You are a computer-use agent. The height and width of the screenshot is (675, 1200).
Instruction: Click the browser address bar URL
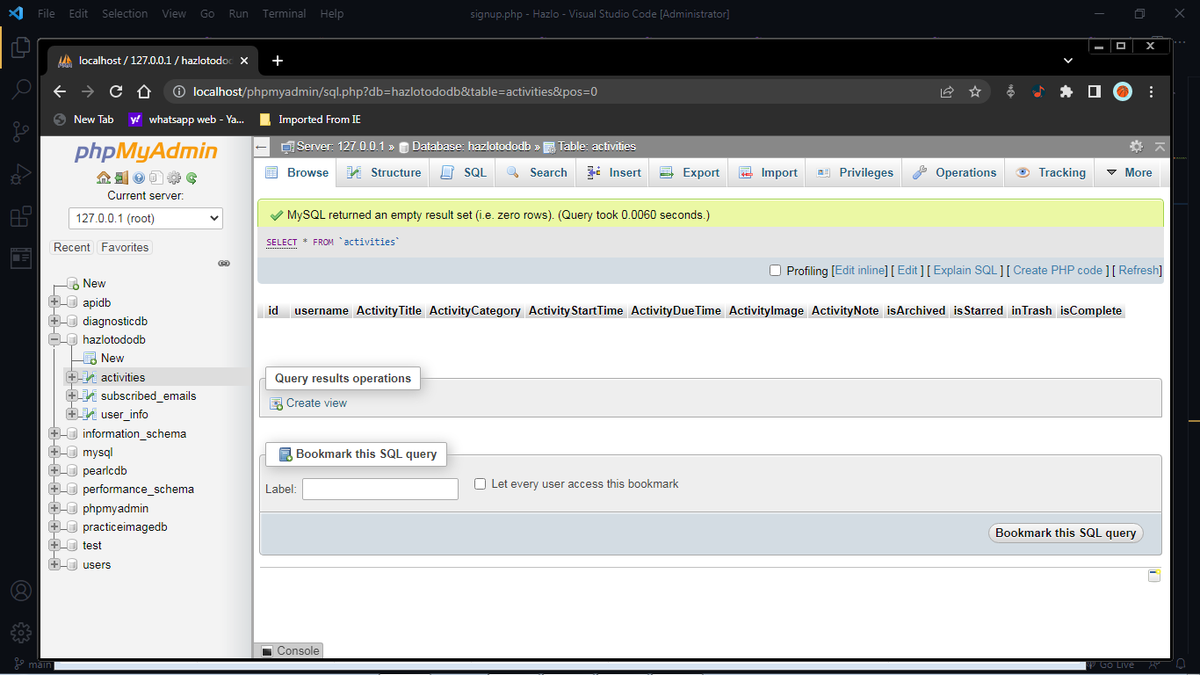point(395,91)
